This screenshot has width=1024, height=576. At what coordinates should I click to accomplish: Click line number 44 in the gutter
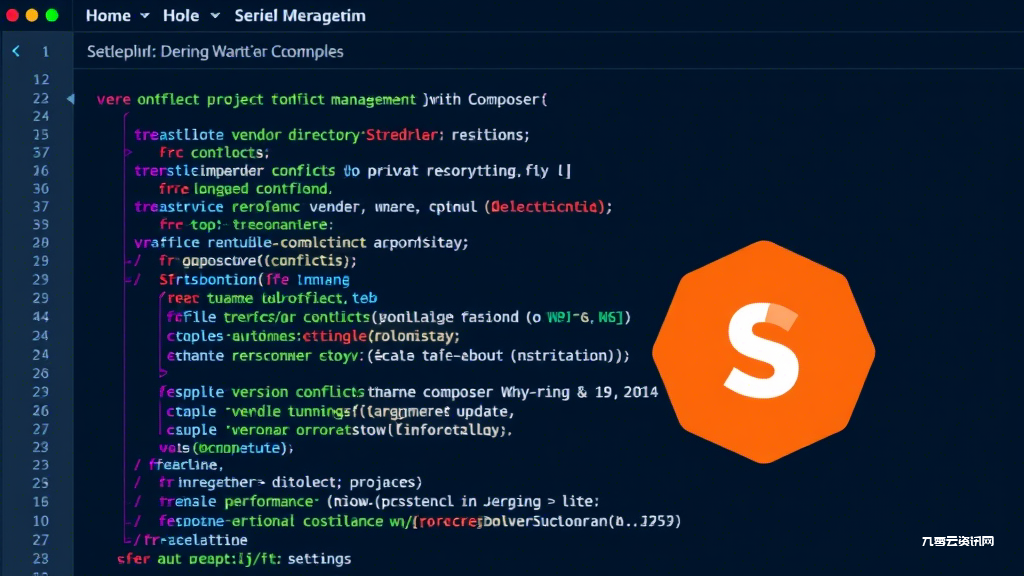click(41, 317)
